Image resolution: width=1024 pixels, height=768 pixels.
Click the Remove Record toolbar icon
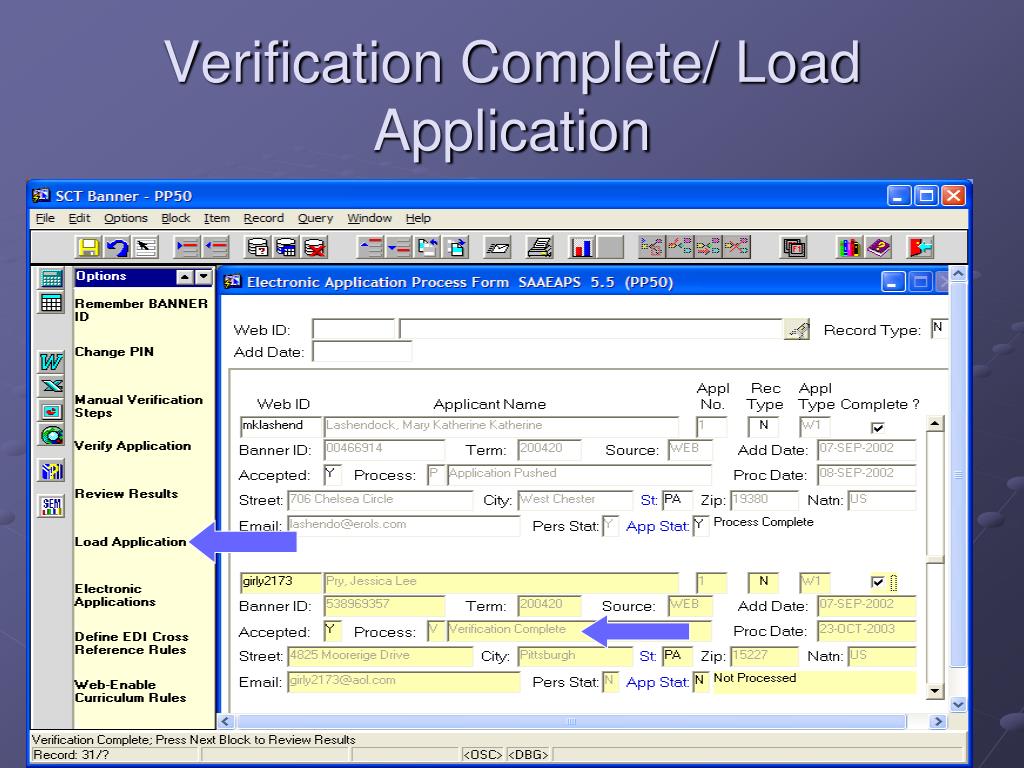pos(216,248)
